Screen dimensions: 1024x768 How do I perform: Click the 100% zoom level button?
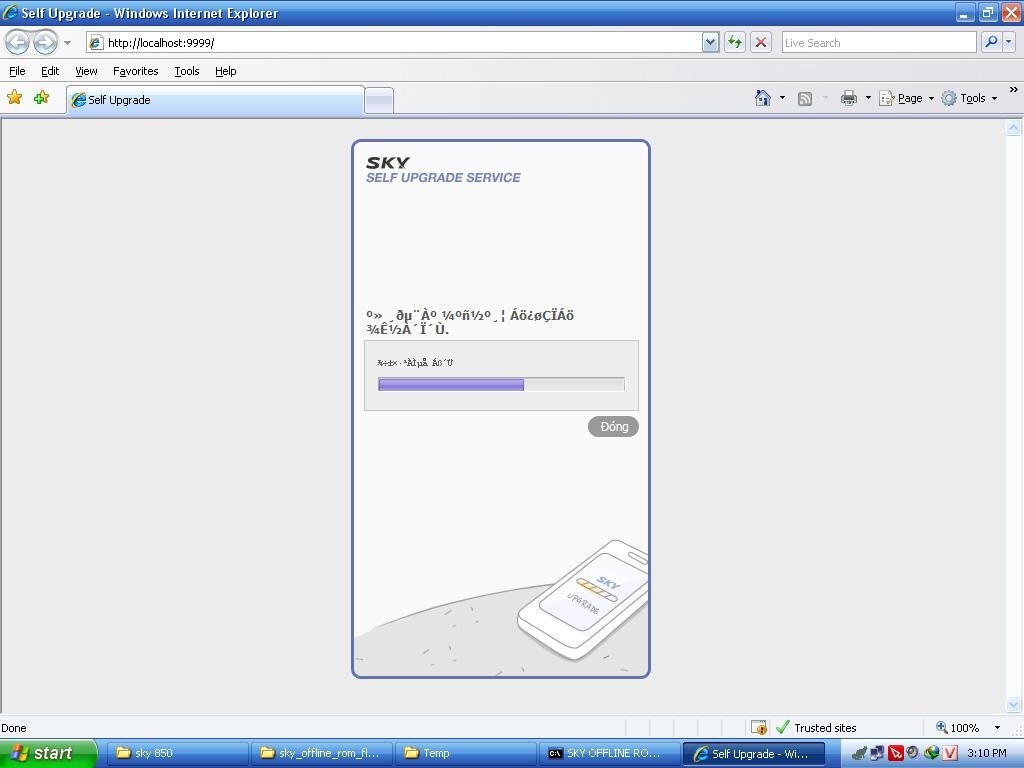click(x=957, y=728)
